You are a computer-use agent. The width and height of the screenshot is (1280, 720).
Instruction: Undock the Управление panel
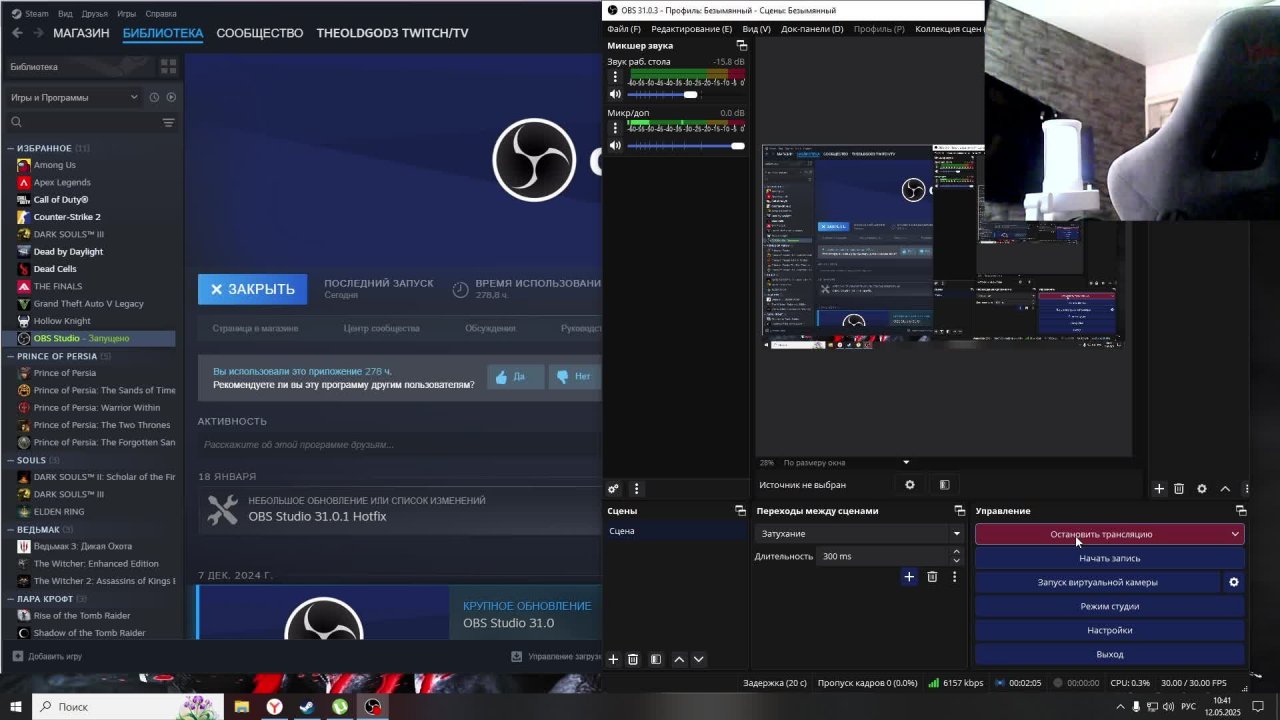coord(1241,510)
